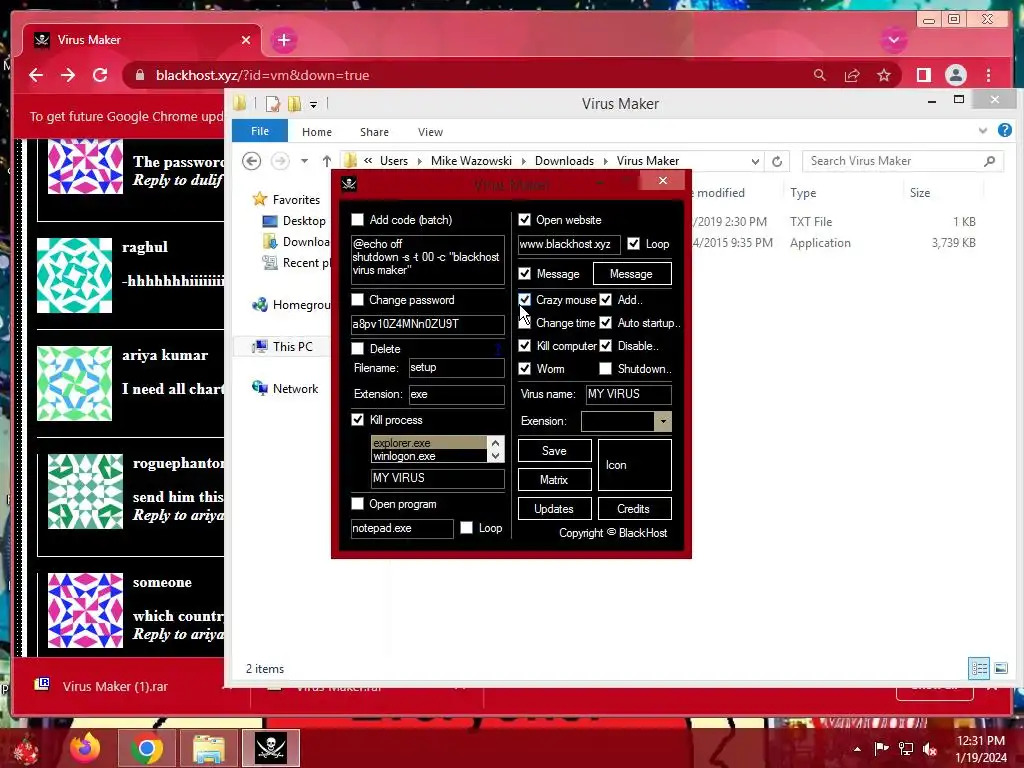Enable the Add code (batch) checkbox

(357, 219)
